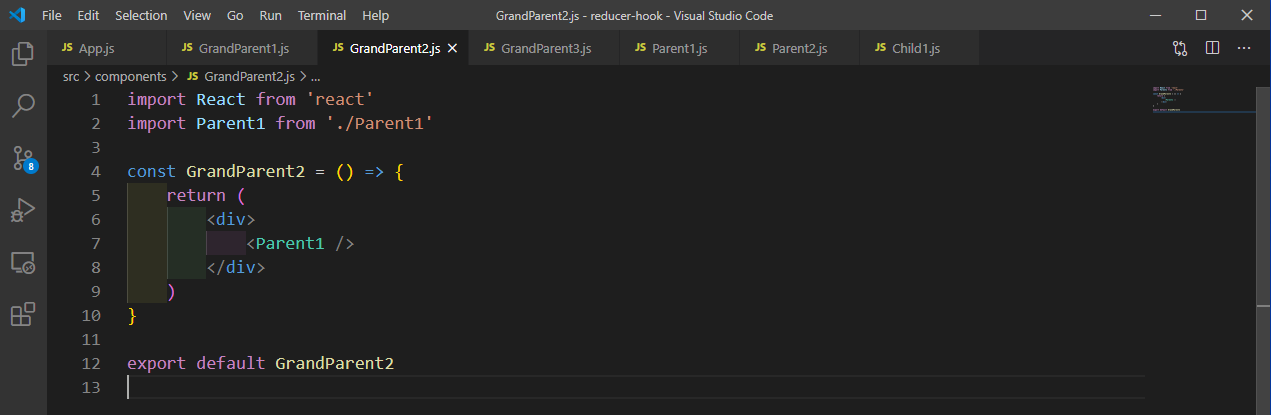Open the Go menu

click(235, 16)
